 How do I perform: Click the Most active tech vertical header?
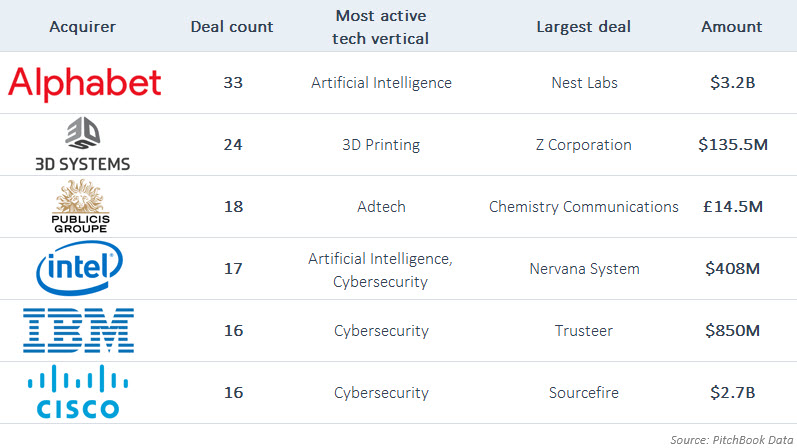coord(381,27)
